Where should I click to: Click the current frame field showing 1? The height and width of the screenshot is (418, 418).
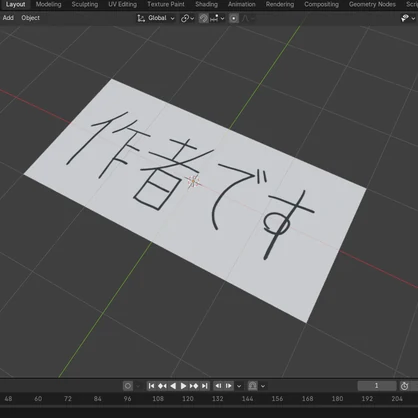coord(377,386)
